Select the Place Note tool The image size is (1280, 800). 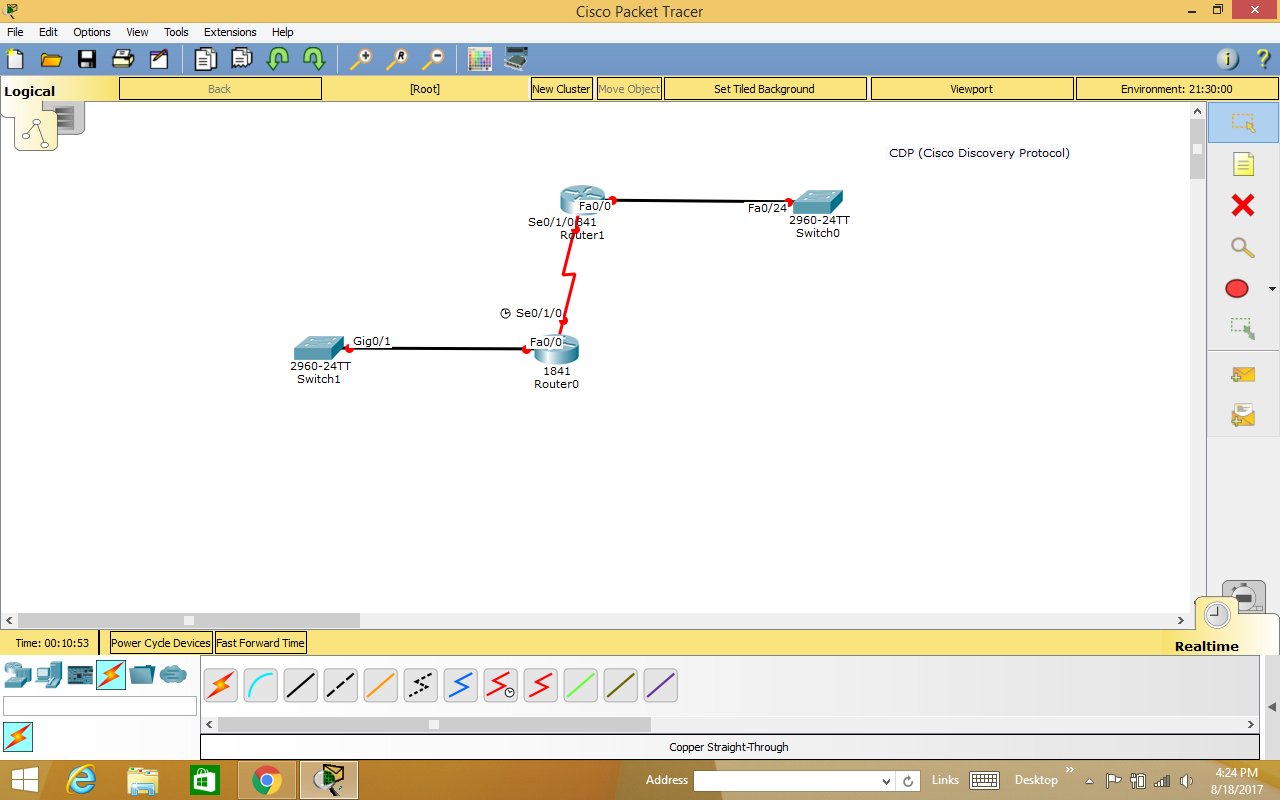tap(1243, 164)
